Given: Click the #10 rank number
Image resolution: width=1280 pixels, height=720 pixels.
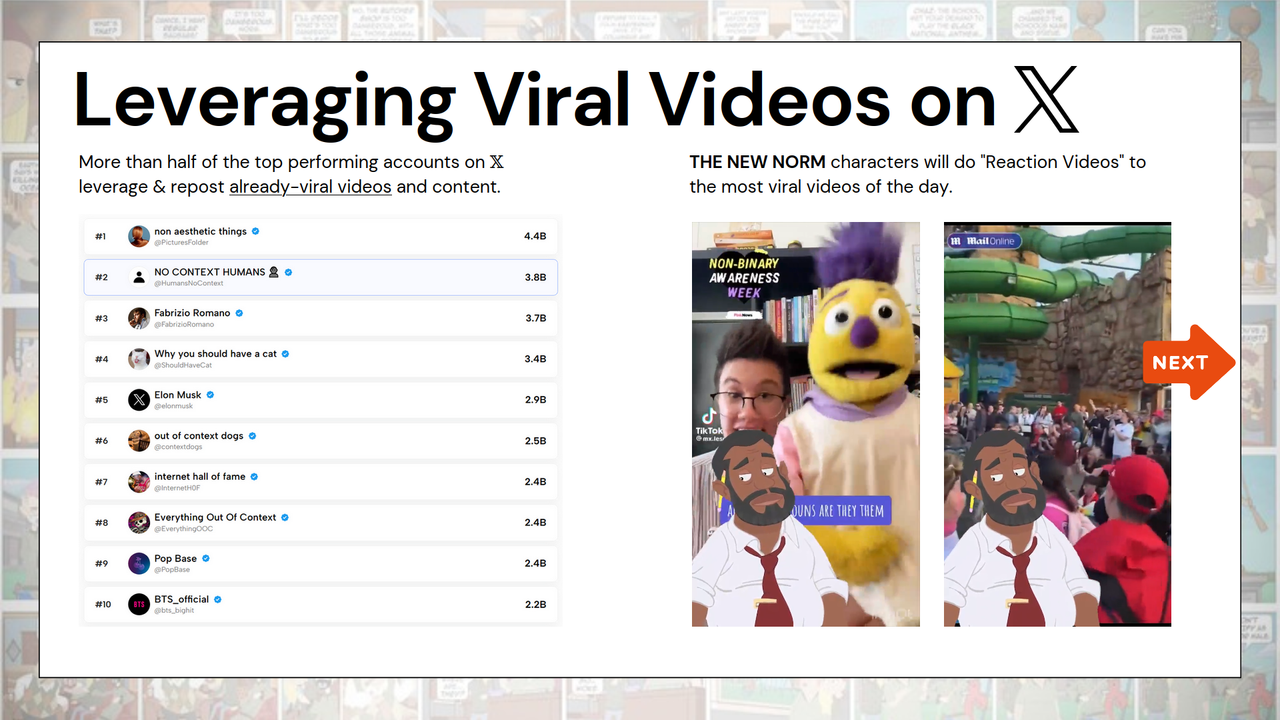Looking at the screenshot, I should 102,605.
